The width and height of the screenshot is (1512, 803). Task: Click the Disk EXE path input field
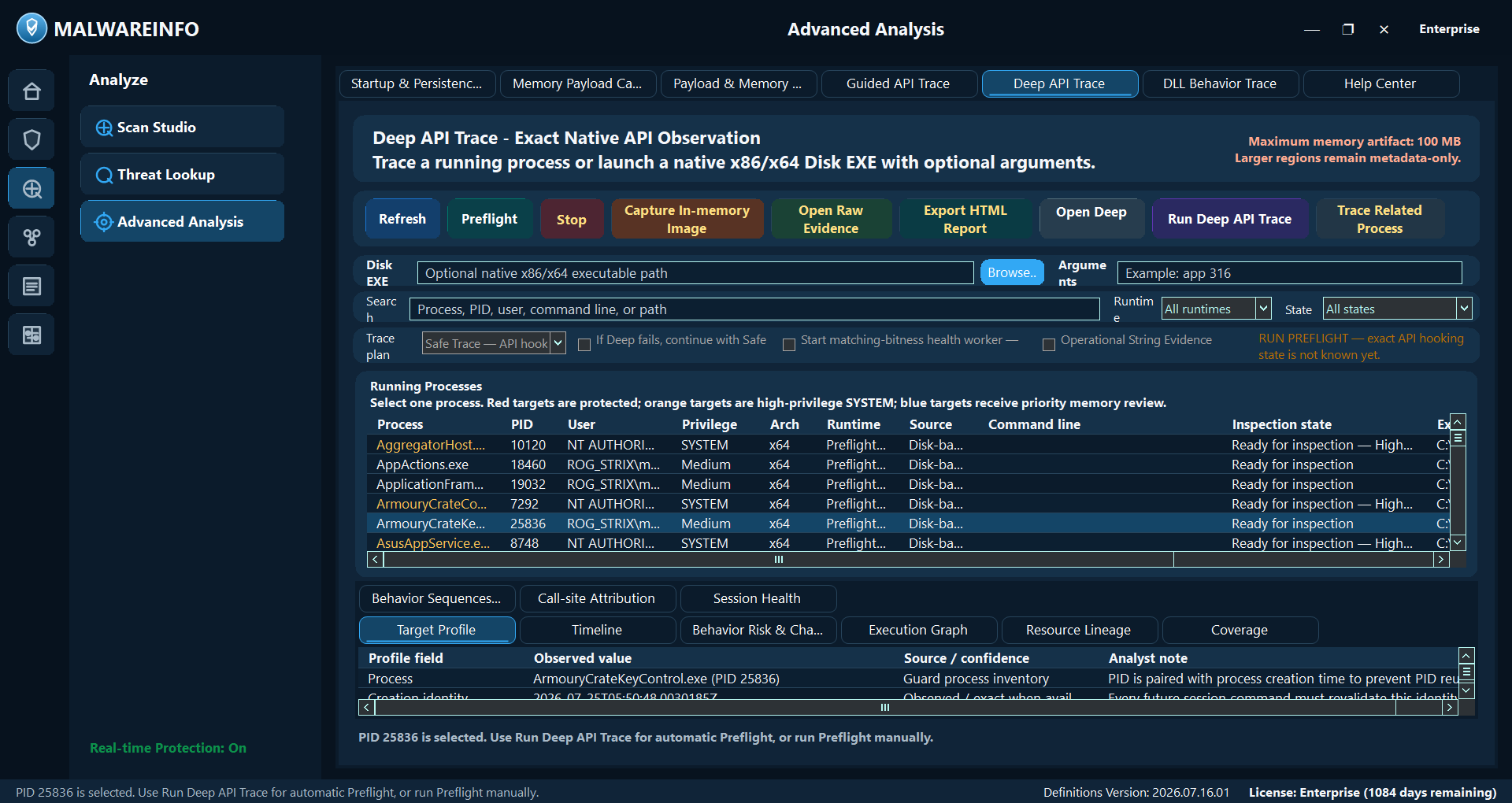(x=695, y=273)
